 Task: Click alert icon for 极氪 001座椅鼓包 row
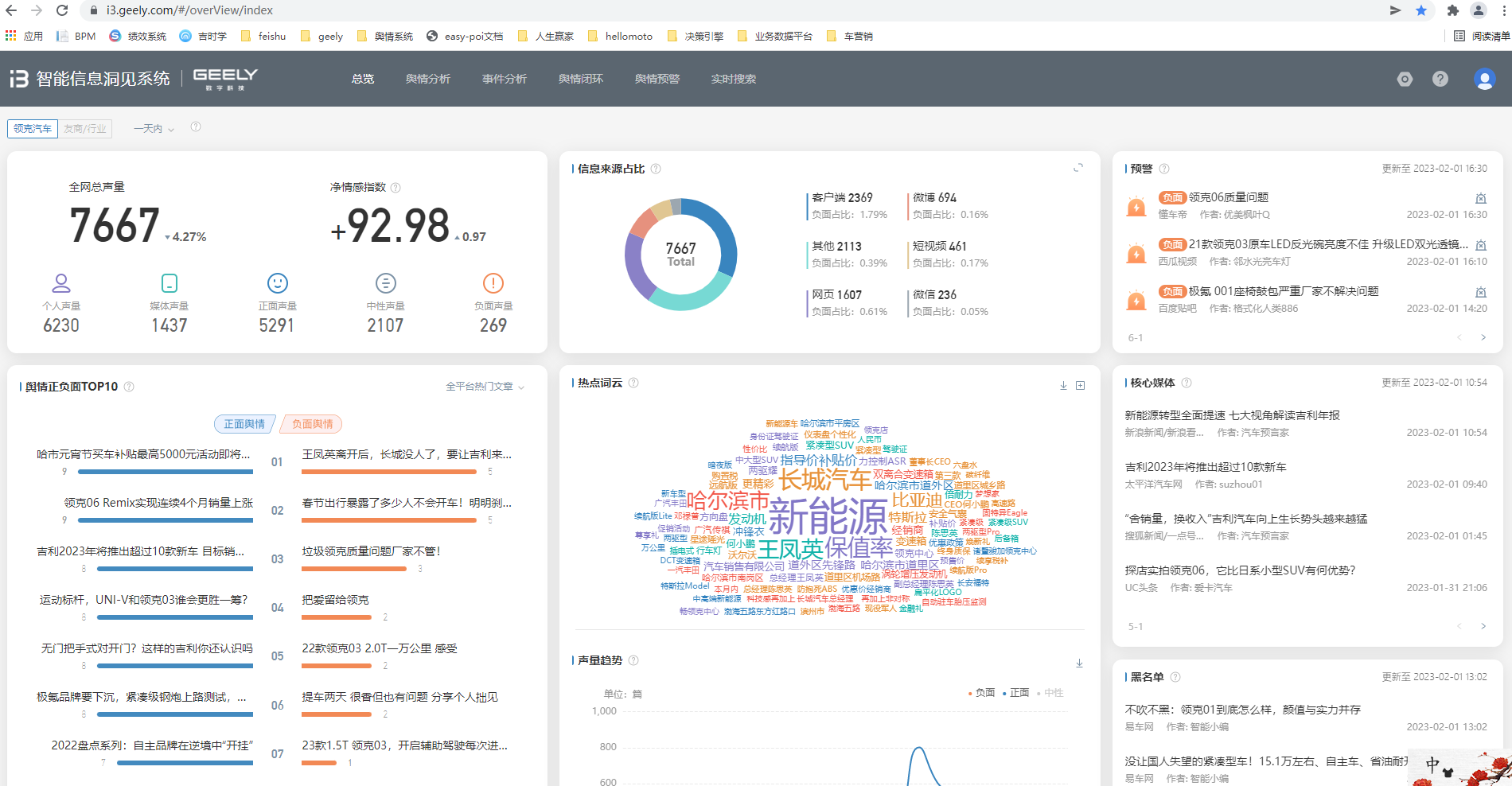(x=1481, y=292)
